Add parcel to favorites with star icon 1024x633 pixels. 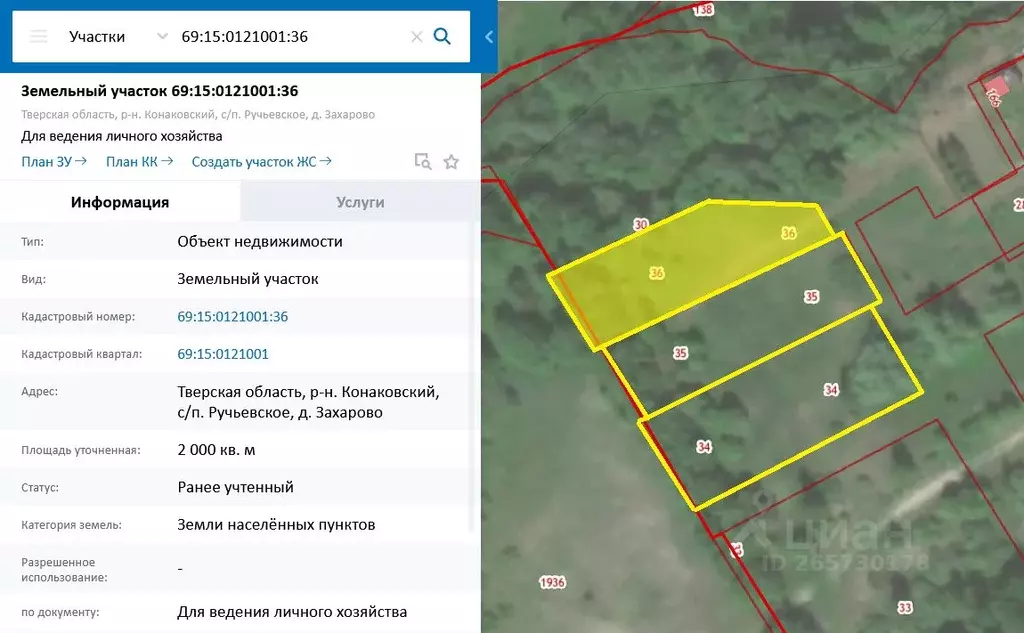[x=451, y=161]
